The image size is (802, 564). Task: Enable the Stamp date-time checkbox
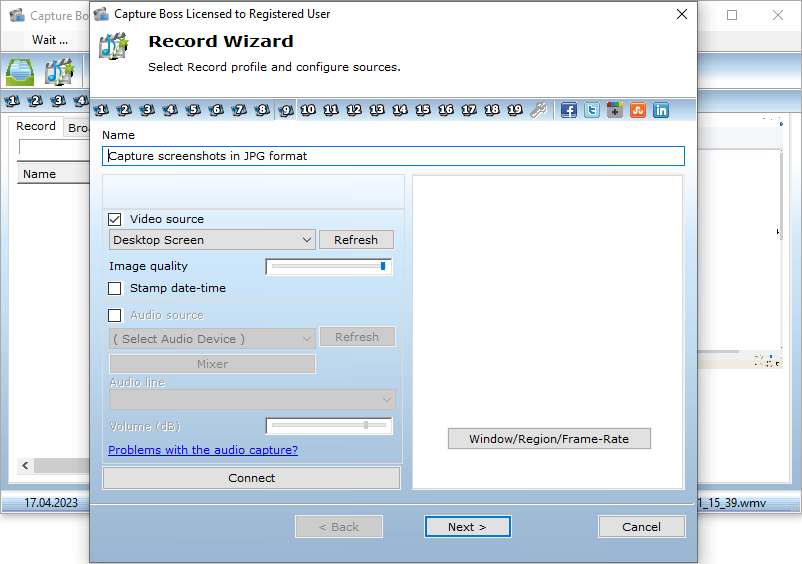coord(115,288)
